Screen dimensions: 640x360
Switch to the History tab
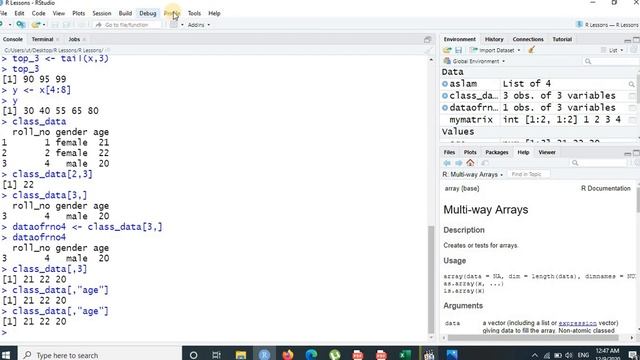[x=494, y=40]
